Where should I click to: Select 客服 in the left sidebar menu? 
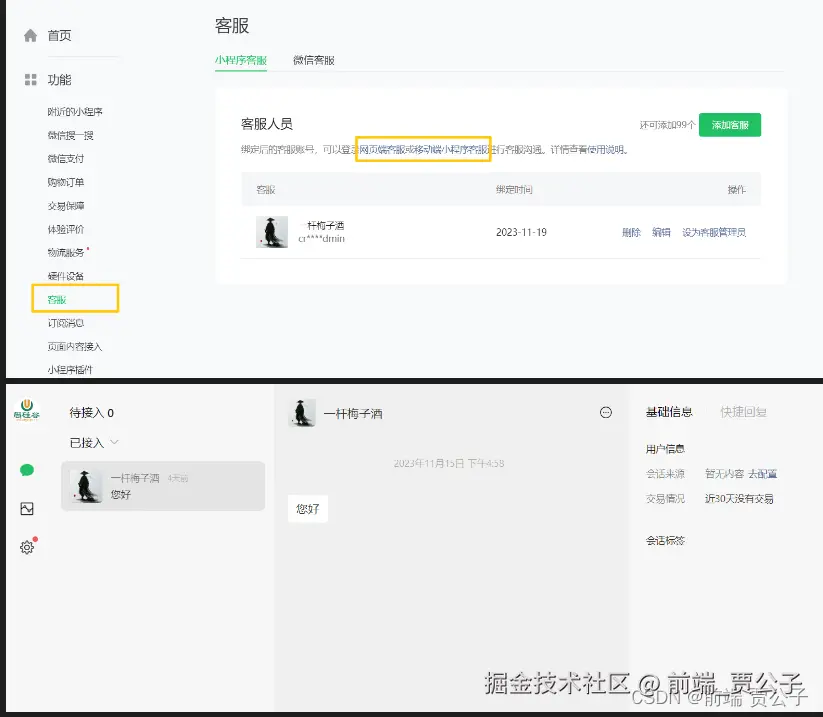[x=57, y=299]
